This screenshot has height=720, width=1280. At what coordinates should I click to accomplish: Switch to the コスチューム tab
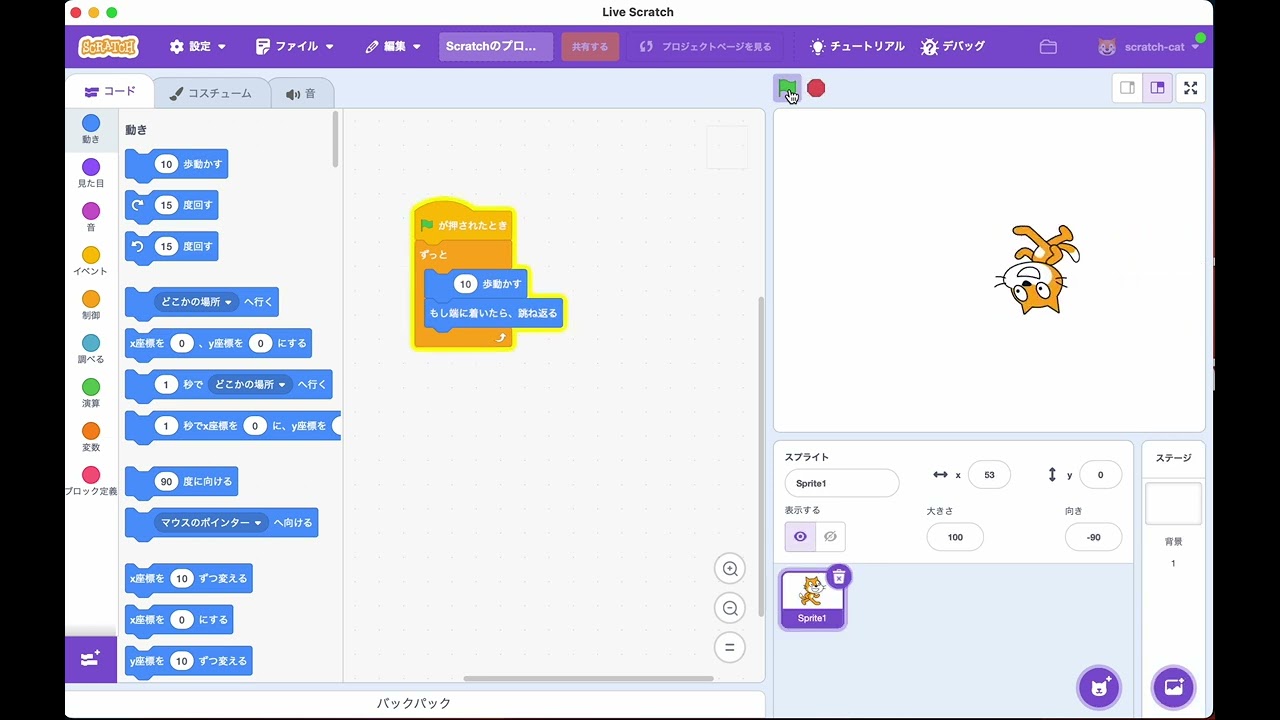point(211,93)
